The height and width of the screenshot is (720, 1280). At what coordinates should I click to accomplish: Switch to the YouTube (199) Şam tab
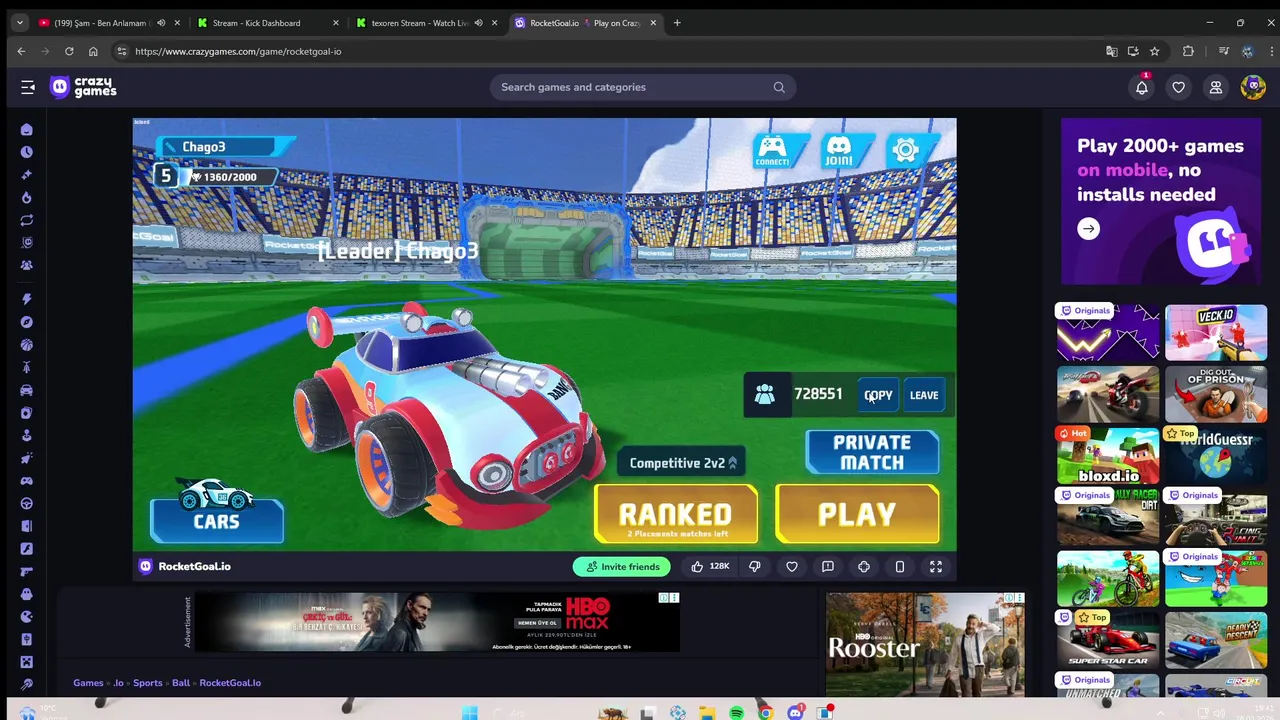click(108, 23)
